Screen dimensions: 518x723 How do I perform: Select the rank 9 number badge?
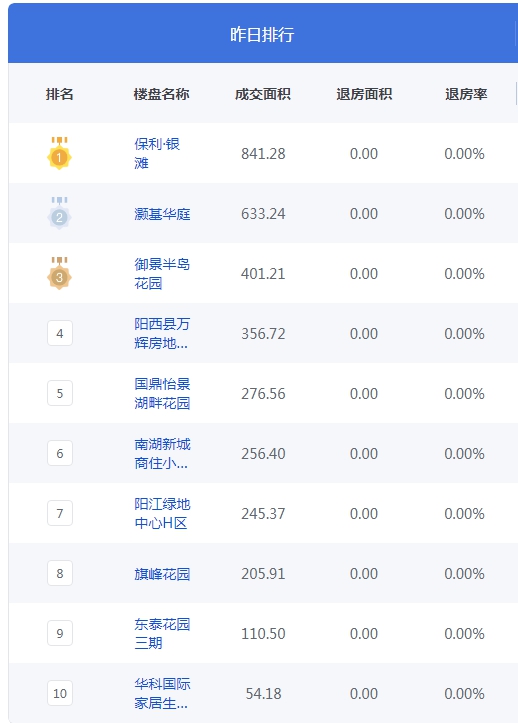click(x=60, y=633)
